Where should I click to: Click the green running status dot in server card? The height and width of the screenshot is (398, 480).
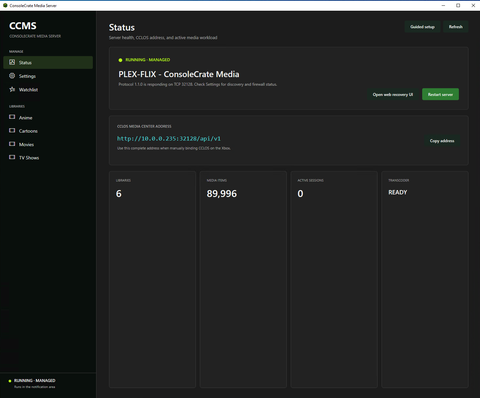click(x=120, y=60)
